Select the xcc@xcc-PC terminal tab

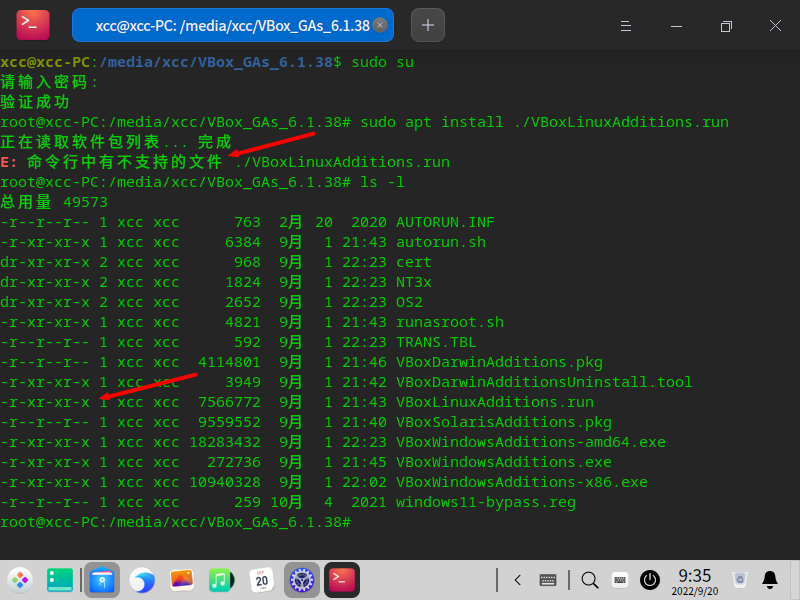tap(233, 25)
